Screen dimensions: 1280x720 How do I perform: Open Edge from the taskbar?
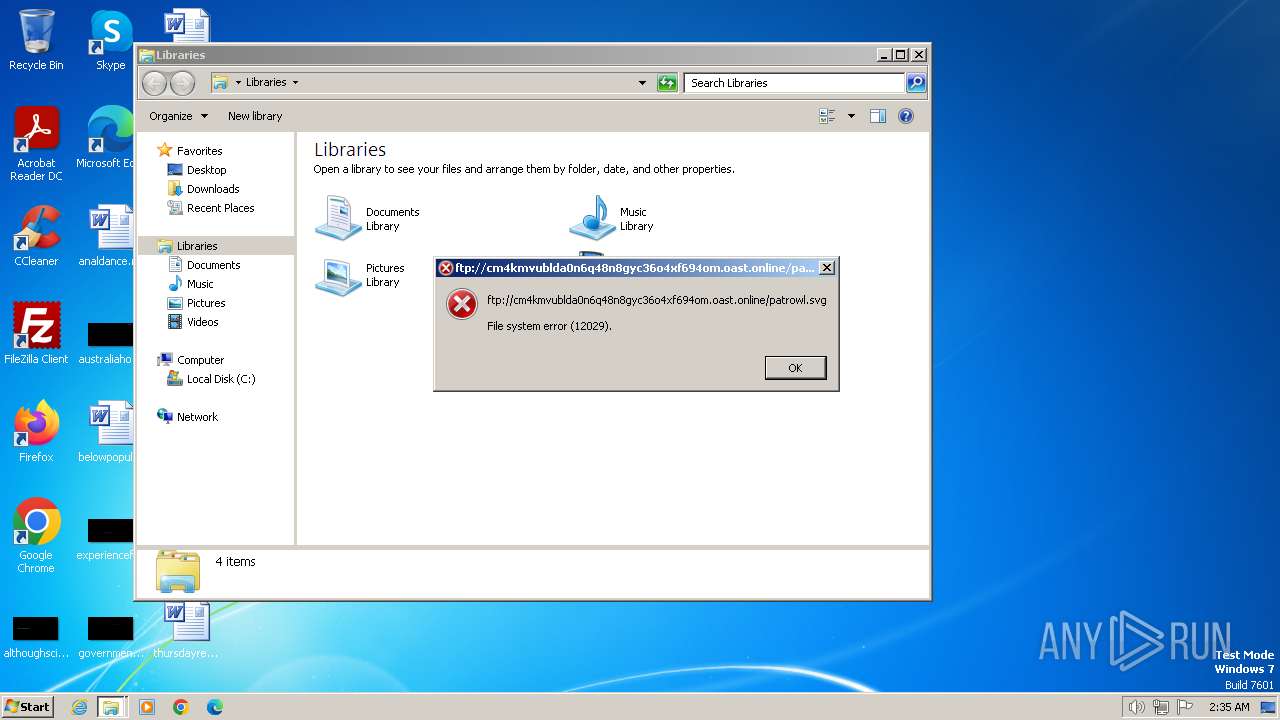(x=215, y=707)
